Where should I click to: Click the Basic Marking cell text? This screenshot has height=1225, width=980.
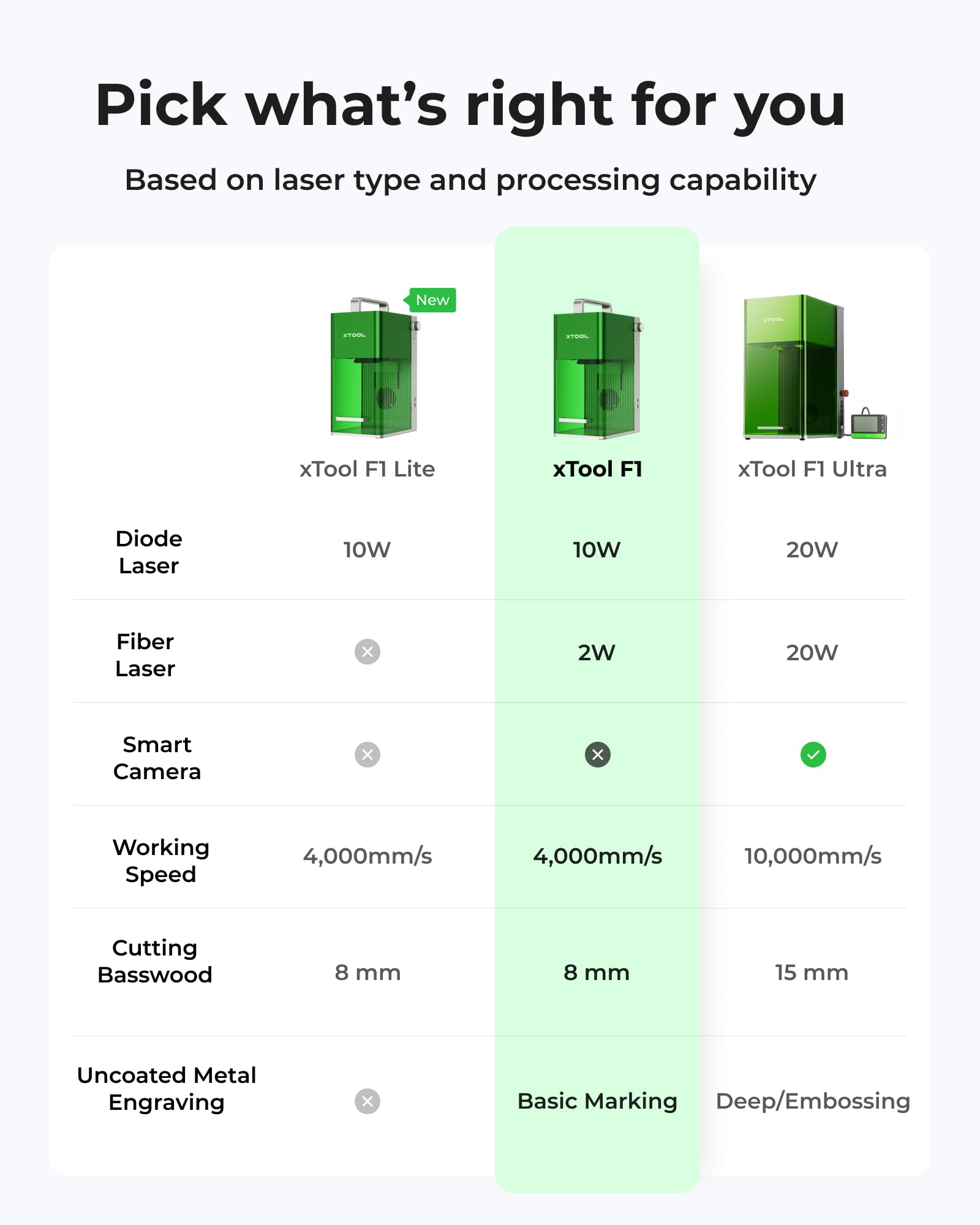[x=597, y=1101]
